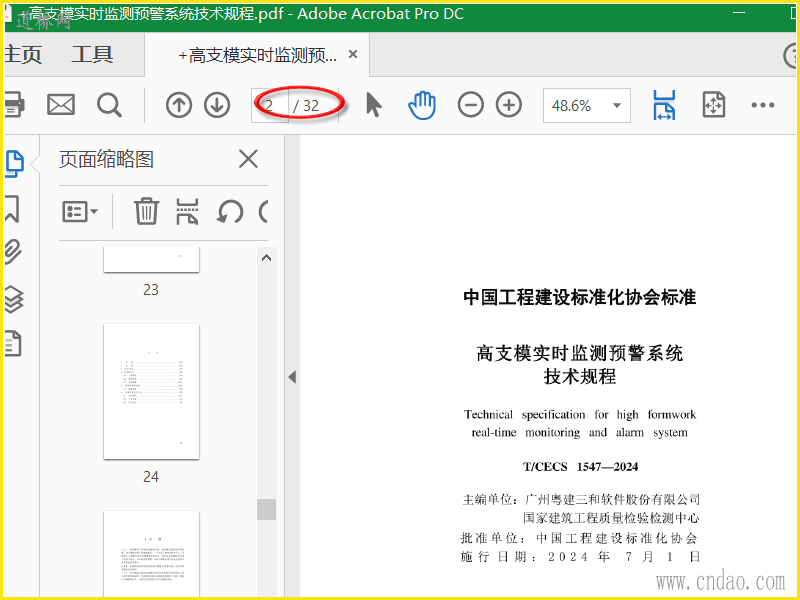Screen dimensions: 800x600
Task: Choose the Selection arrow tool
Action: coord(374,105)
